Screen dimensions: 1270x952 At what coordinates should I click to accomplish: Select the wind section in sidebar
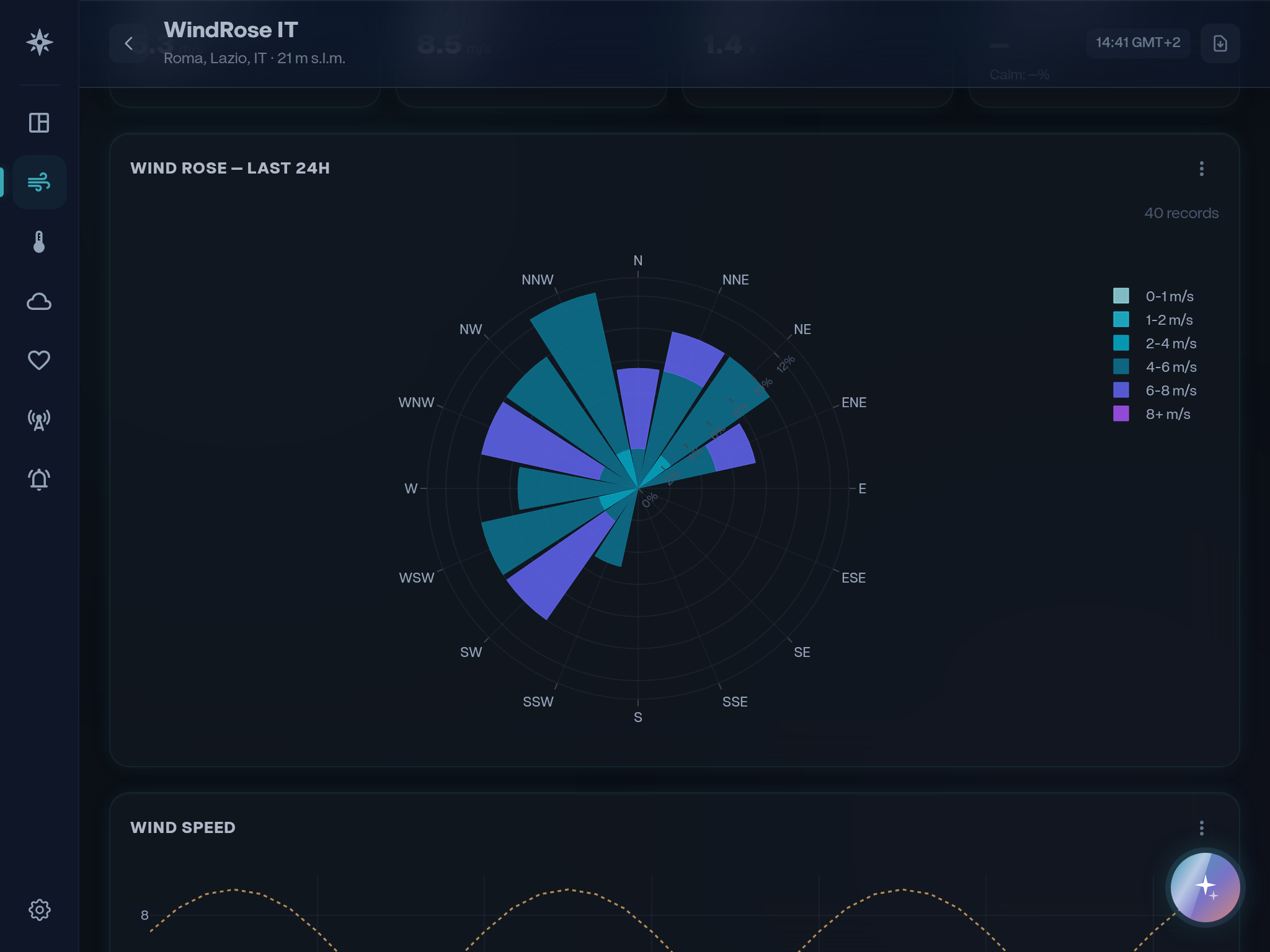(39, 182)
